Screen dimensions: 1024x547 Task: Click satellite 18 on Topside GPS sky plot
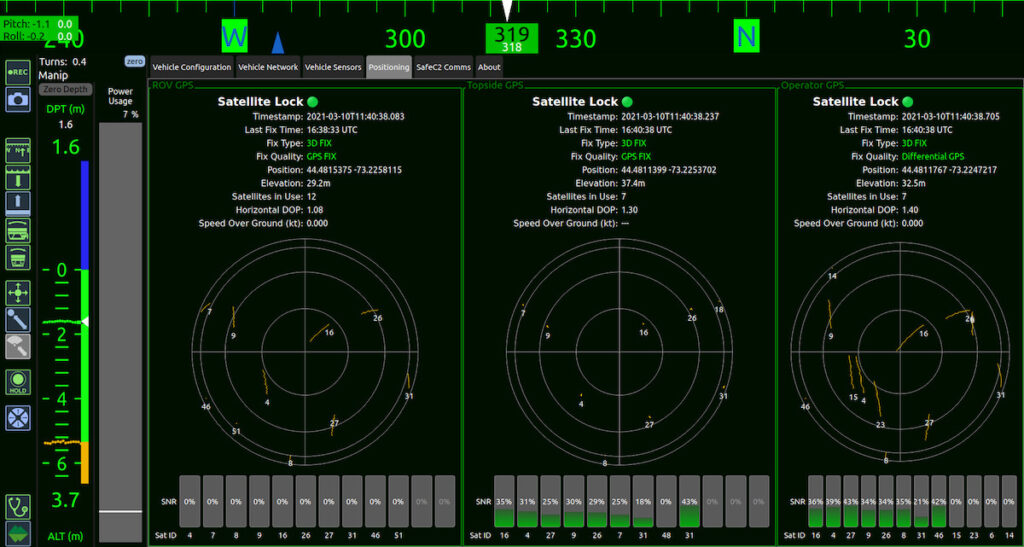720,309
